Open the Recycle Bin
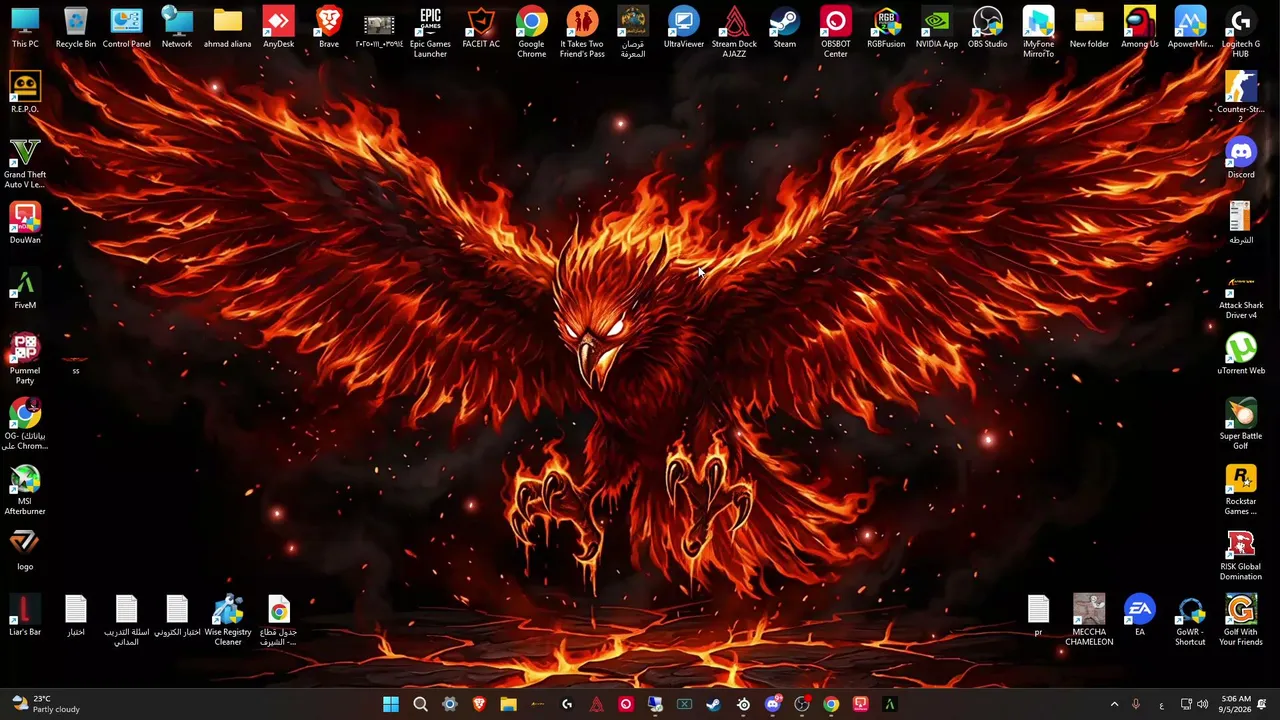 (x=76, y=28)
